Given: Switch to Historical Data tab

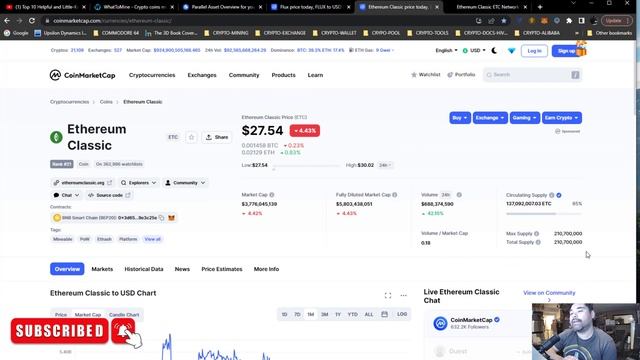Looking at the screenshot, I should (144, 269).
